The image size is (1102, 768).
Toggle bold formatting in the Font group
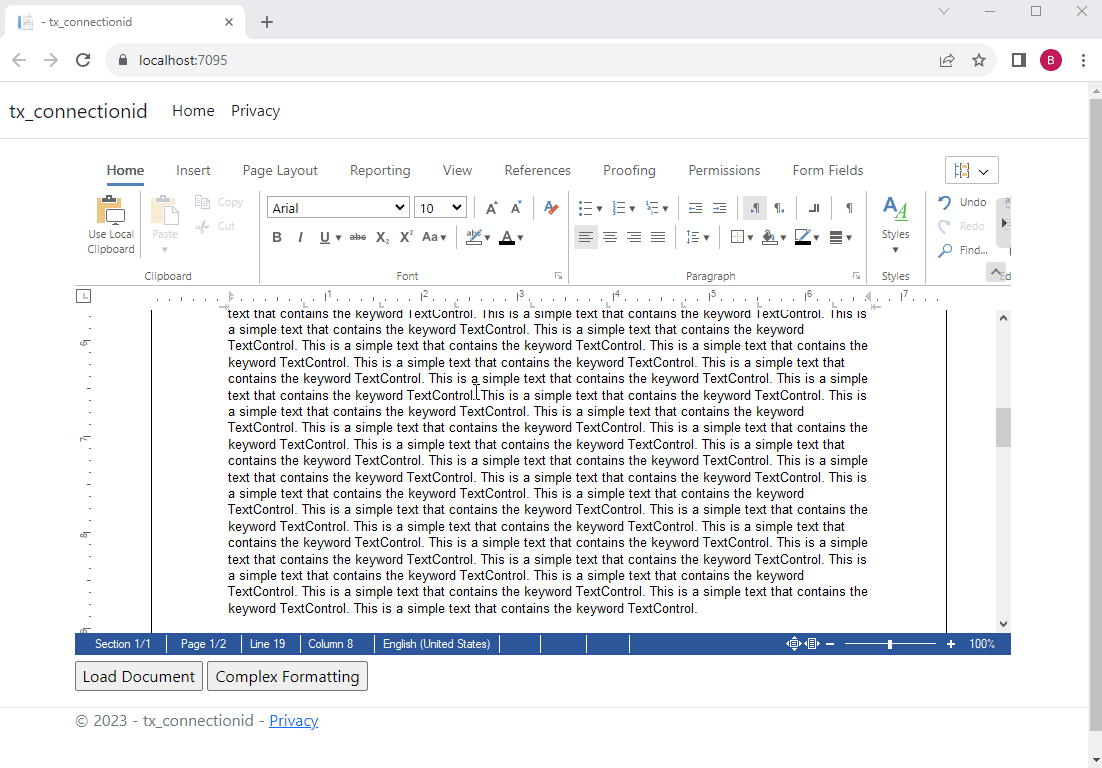pos(277,237)
